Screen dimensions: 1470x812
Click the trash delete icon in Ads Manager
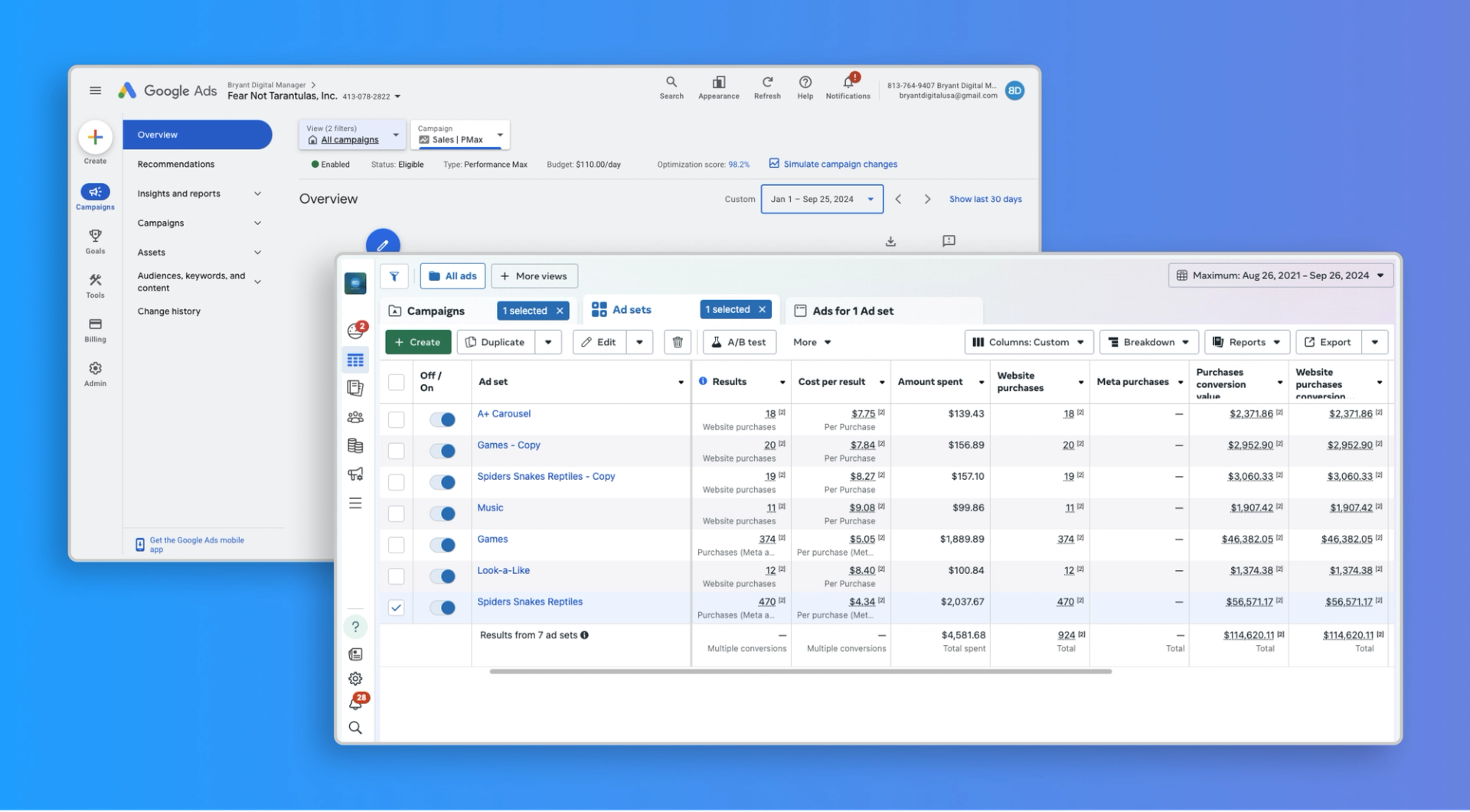678,342
